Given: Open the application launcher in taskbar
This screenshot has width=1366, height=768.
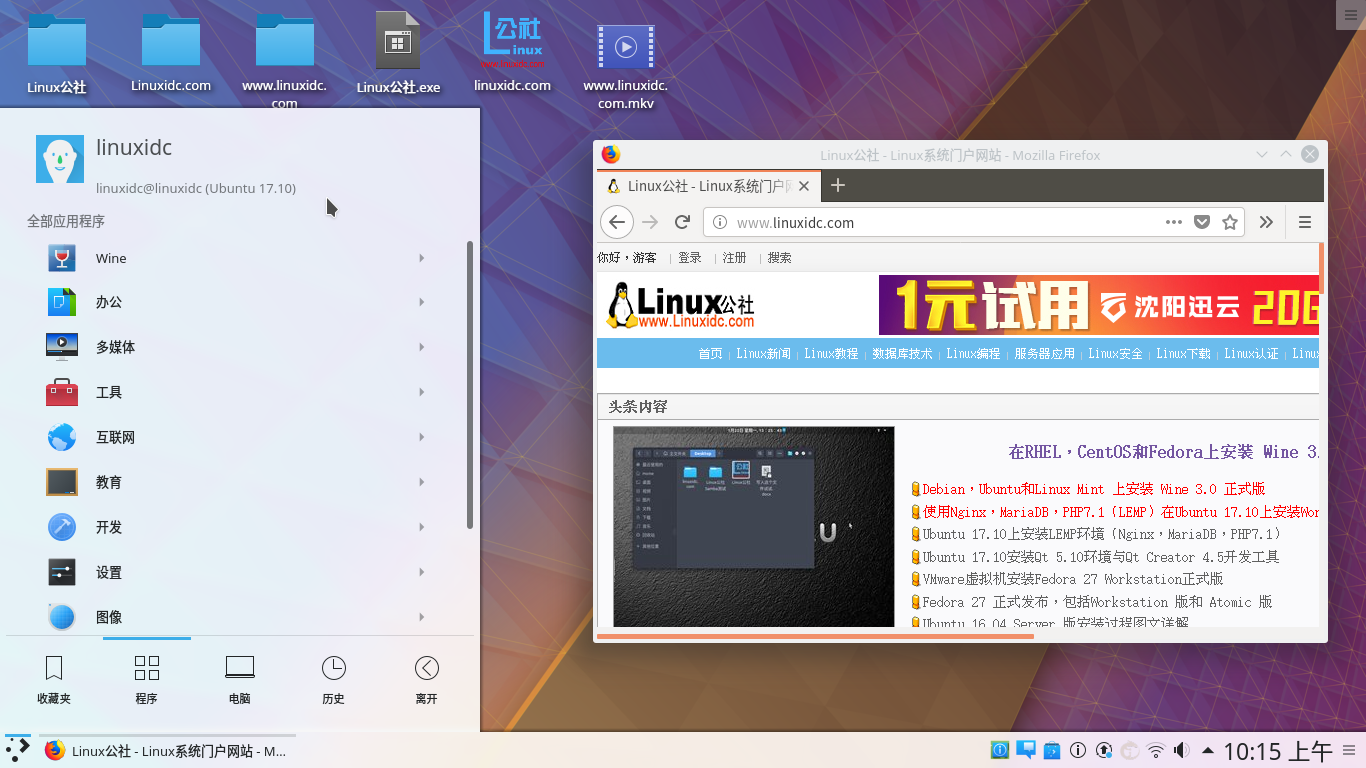Looking at the screenshot, I should click(x=17, y=750).
